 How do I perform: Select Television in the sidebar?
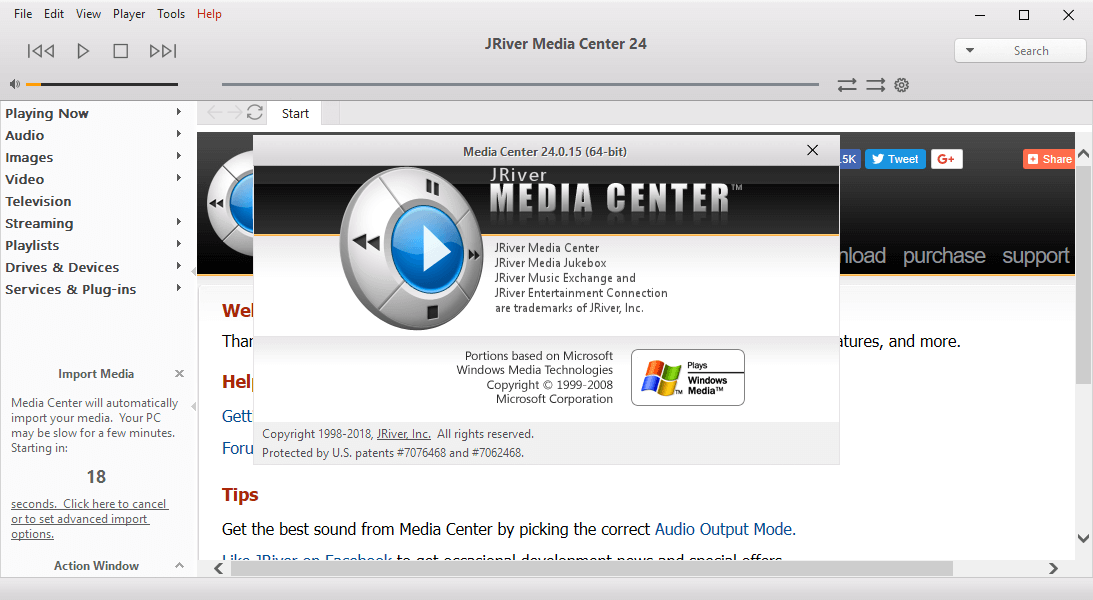[38, 201]
